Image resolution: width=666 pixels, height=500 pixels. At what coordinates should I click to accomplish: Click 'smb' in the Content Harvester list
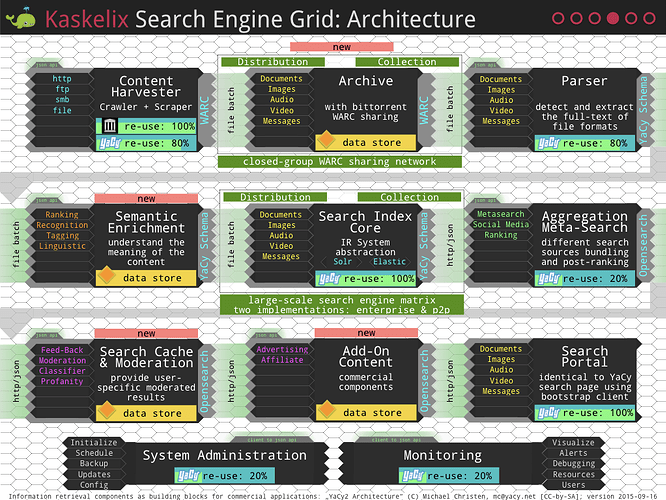click(x=62, y=99)
